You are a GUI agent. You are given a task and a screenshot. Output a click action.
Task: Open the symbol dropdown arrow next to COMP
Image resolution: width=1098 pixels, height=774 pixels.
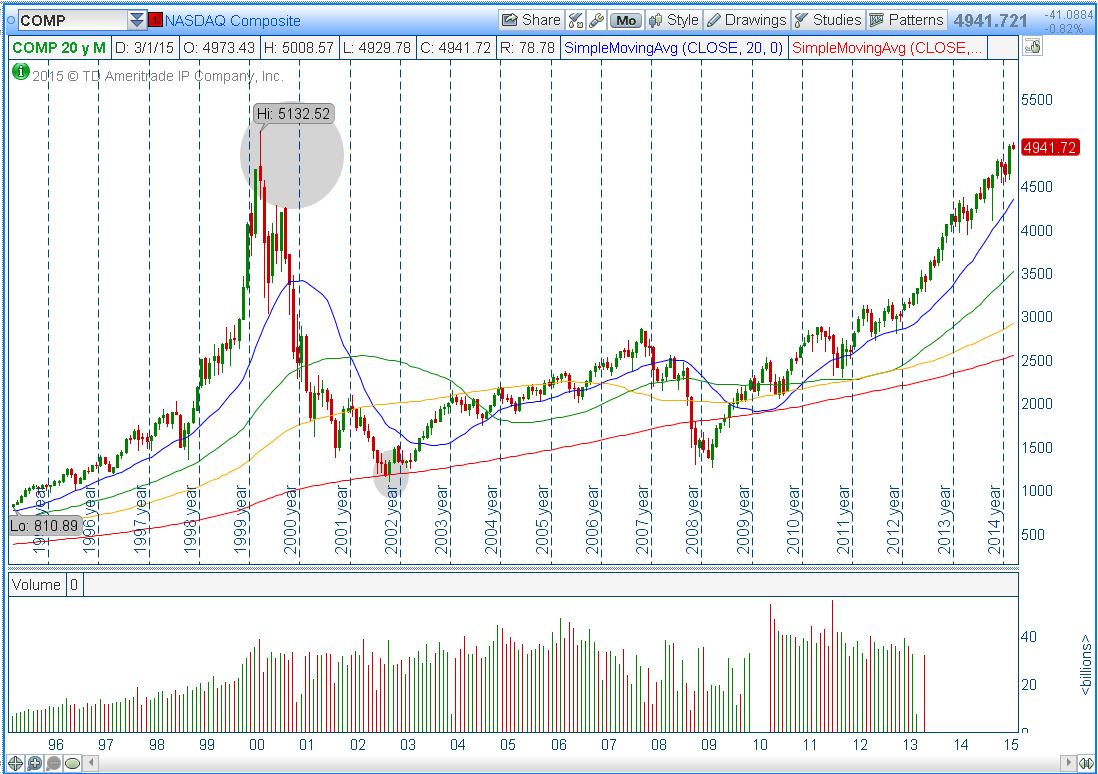pos(137,20)
